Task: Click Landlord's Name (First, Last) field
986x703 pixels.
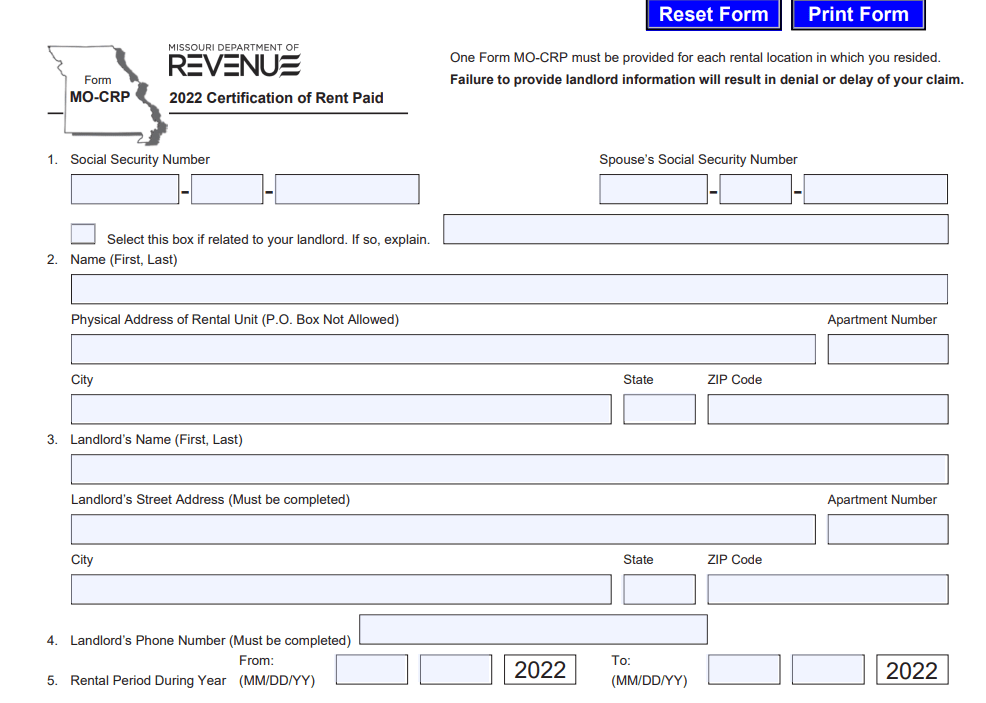Action: [509, 469]
